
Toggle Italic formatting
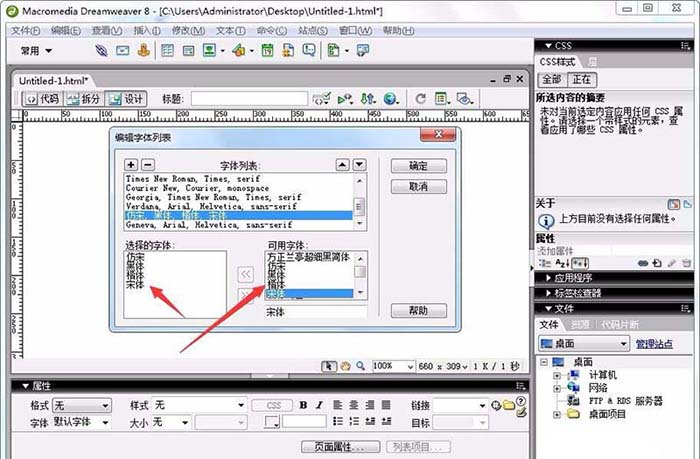[x=319, y=405]
